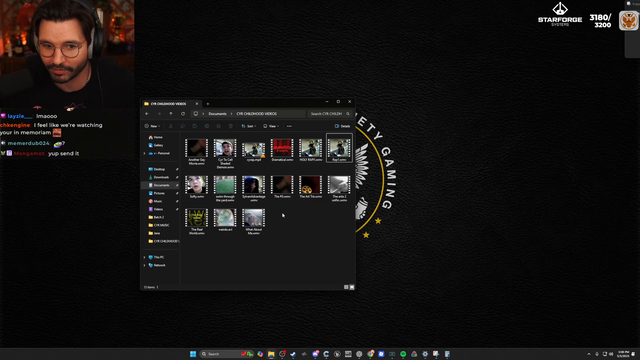Click the taskbar clock and date
The height and width of the screenshot is (360, 640).
tap(623, 354)
